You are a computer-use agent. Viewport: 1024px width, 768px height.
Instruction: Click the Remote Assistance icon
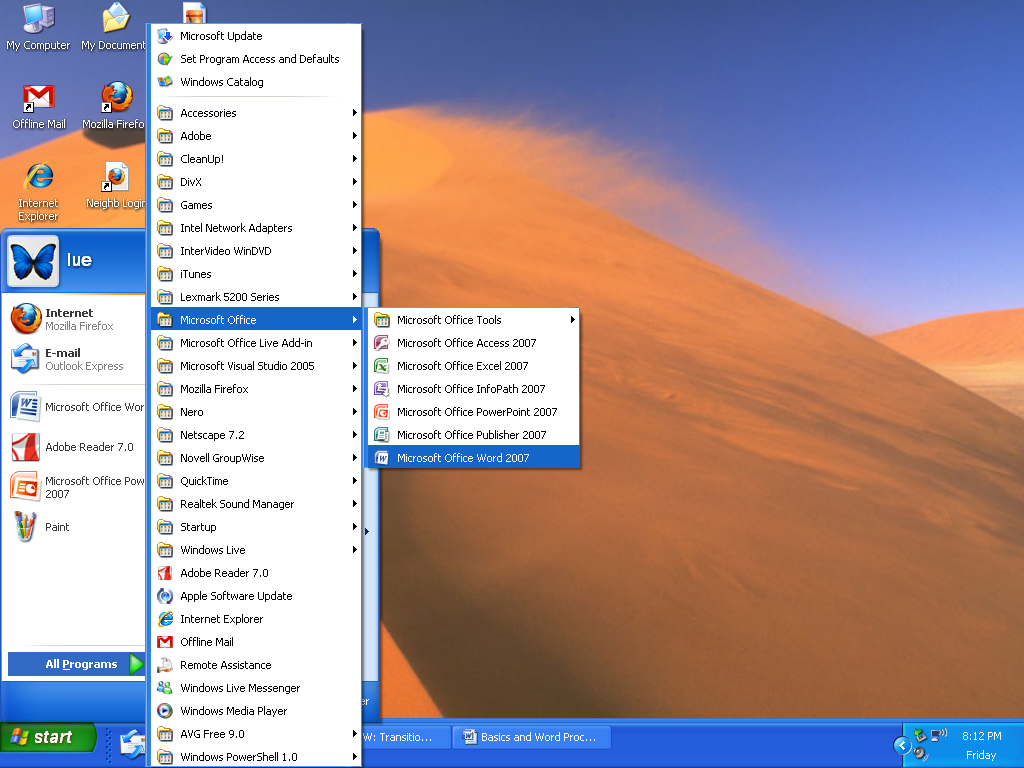(165, 665)
